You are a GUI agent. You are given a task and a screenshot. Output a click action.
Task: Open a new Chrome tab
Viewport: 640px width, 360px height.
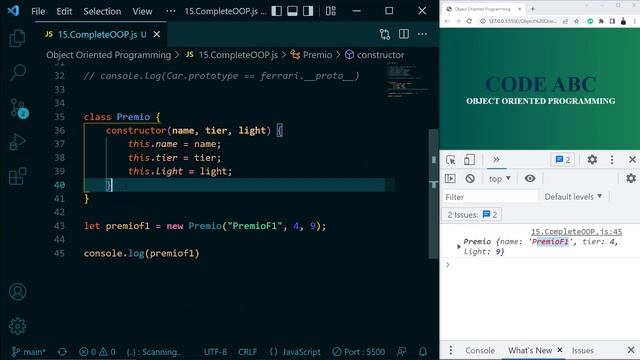click(533, 9)
